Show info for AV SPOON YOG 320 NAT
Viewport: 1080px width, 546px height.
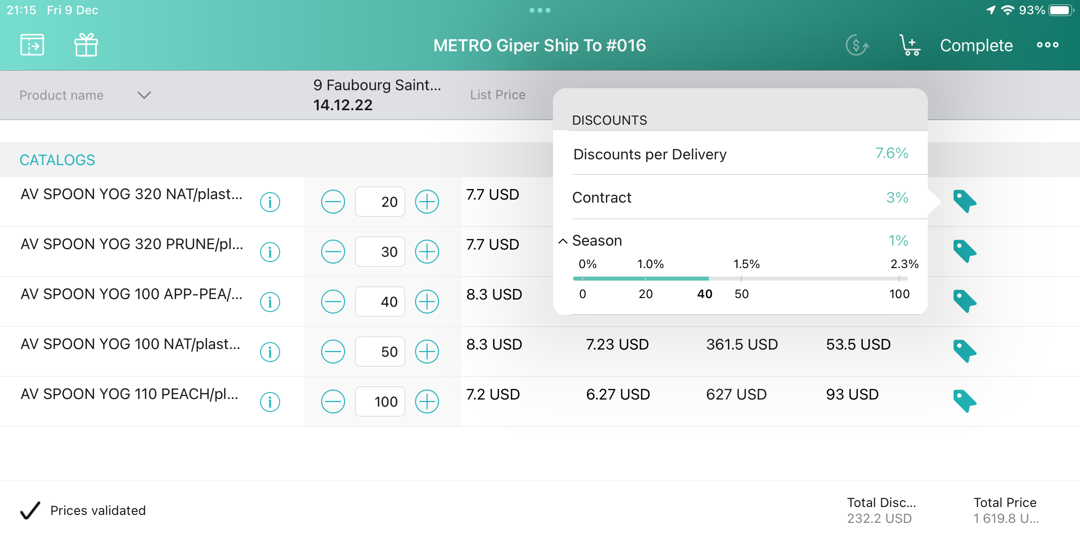pos(270,202)
